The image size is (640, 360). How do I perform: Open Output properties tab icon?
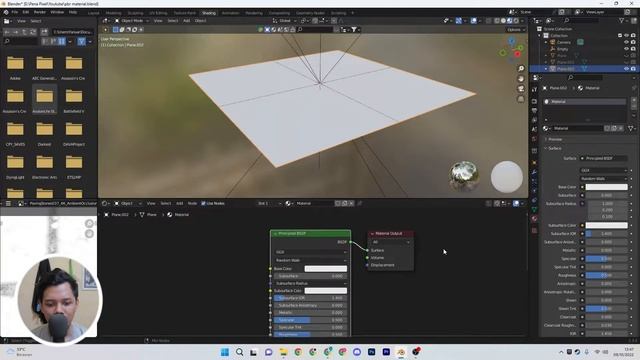coord(534,111)
